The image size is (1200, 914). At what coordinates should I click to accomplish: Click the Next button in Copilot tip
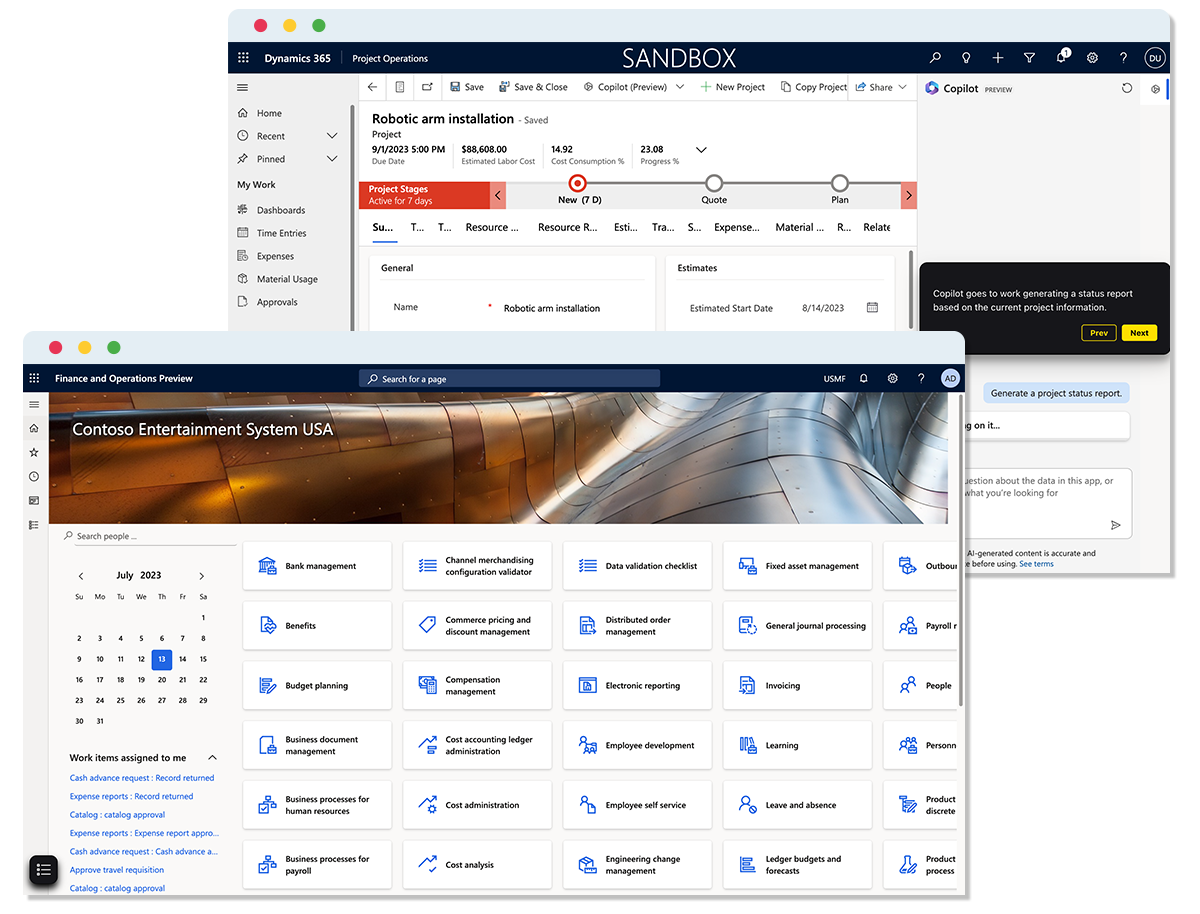(x=1139, y=333)
